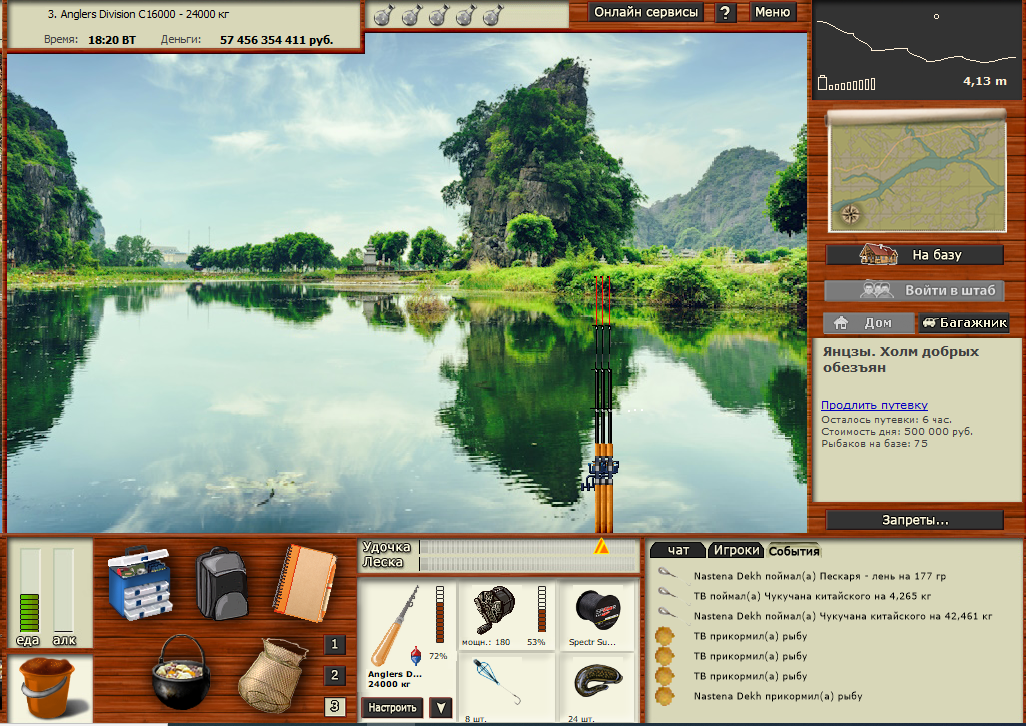The height and width of the screenshot is (726, 1026).
Task: Switch to the События tab
Action: pyautogui.click(x=794, y=551)
